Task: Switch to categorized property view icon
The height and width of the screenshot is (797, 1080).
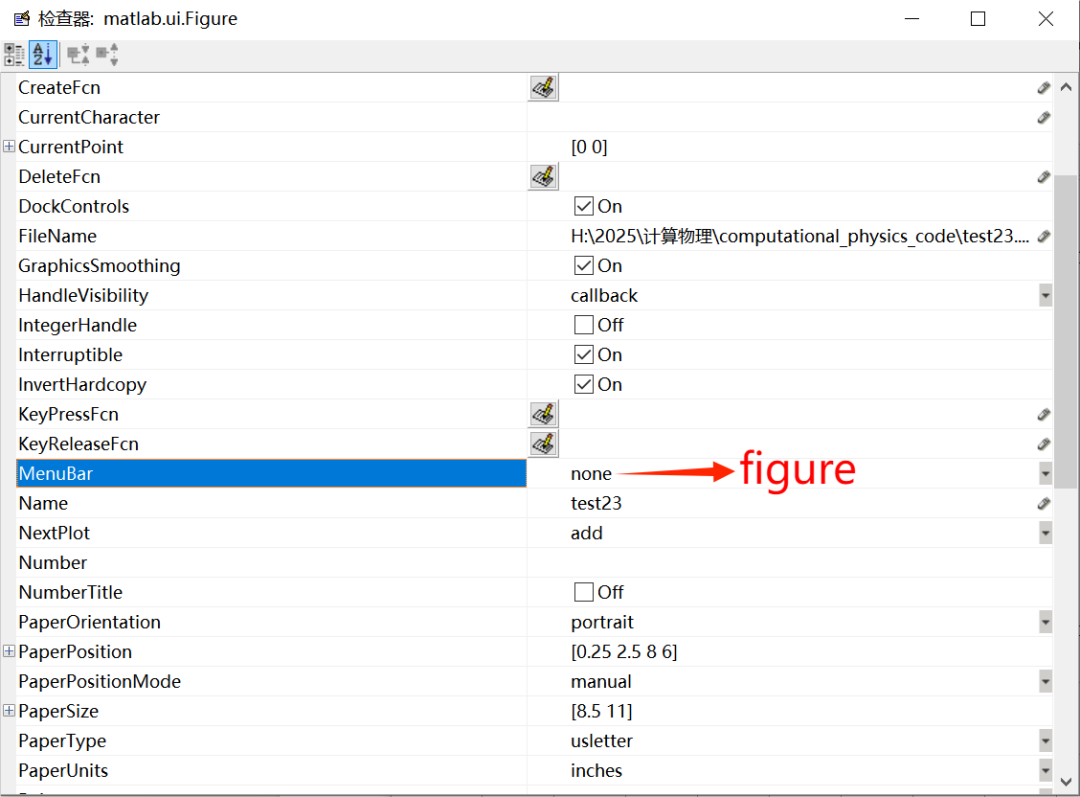Action: tap(14, 54)
